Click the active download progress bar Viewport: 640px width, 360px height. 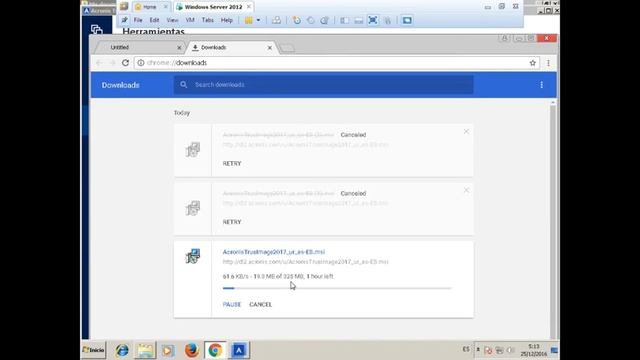337,288
